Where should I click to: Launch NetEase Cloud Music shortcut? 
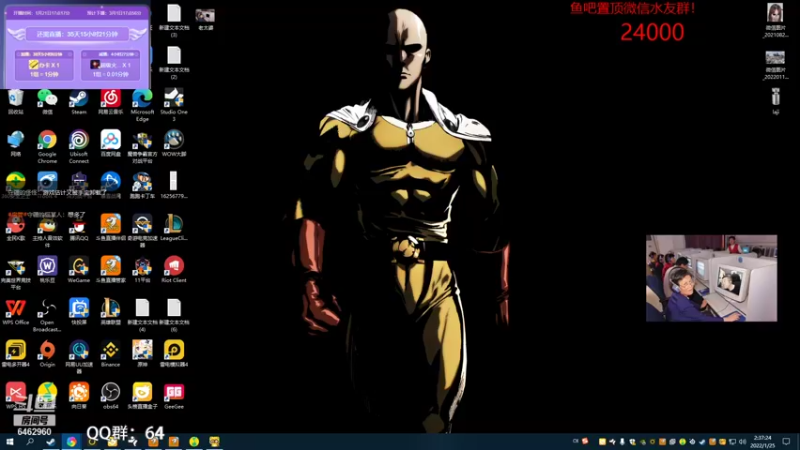pyautogui.click(x=111, y=102)
